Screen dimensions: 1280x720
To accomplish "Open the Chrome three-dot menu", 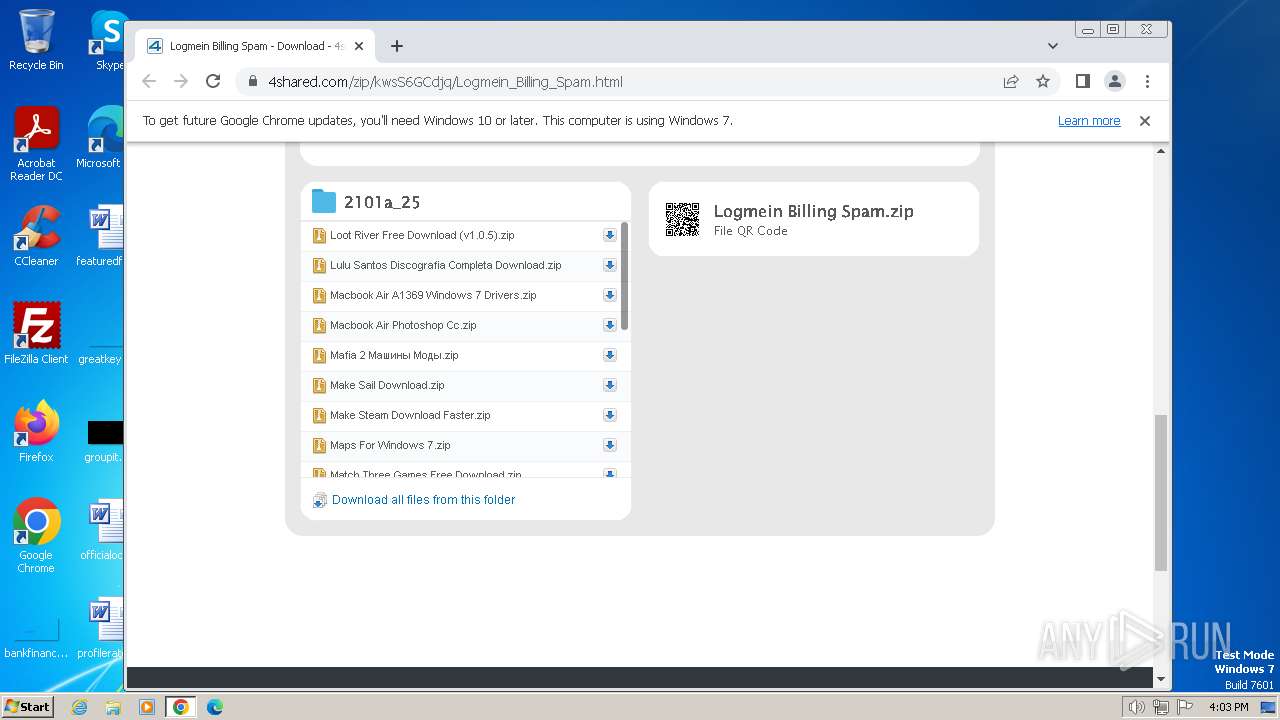I will click(x=1147, y=81).
